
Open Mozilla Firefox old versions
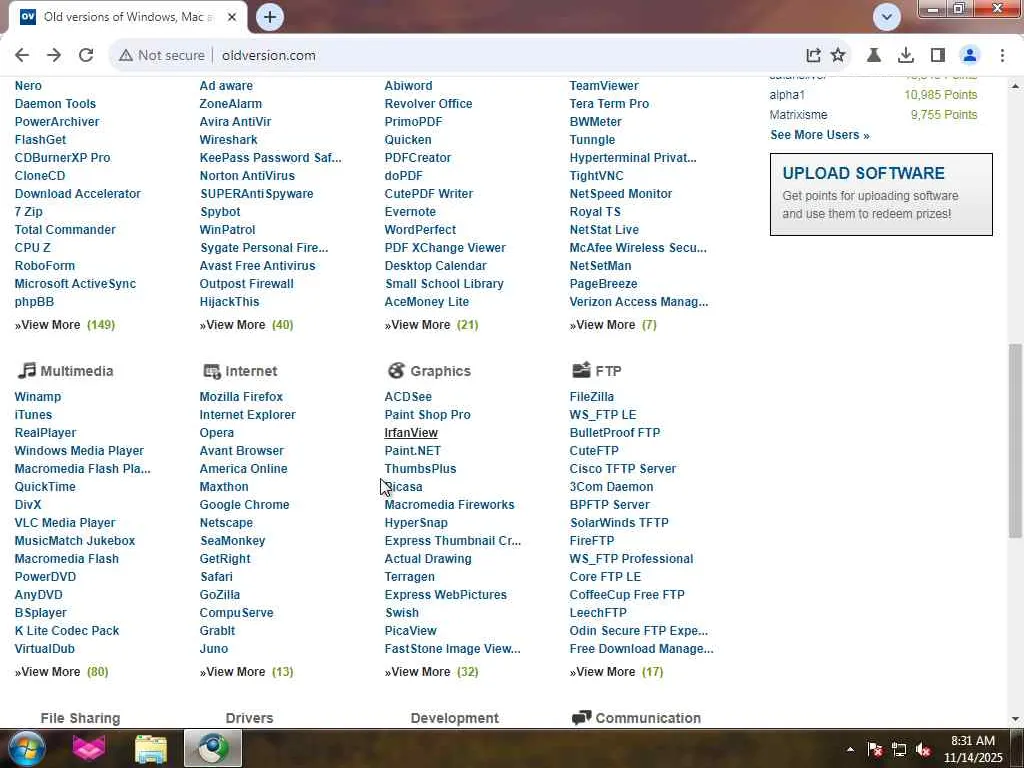(241, 397)
